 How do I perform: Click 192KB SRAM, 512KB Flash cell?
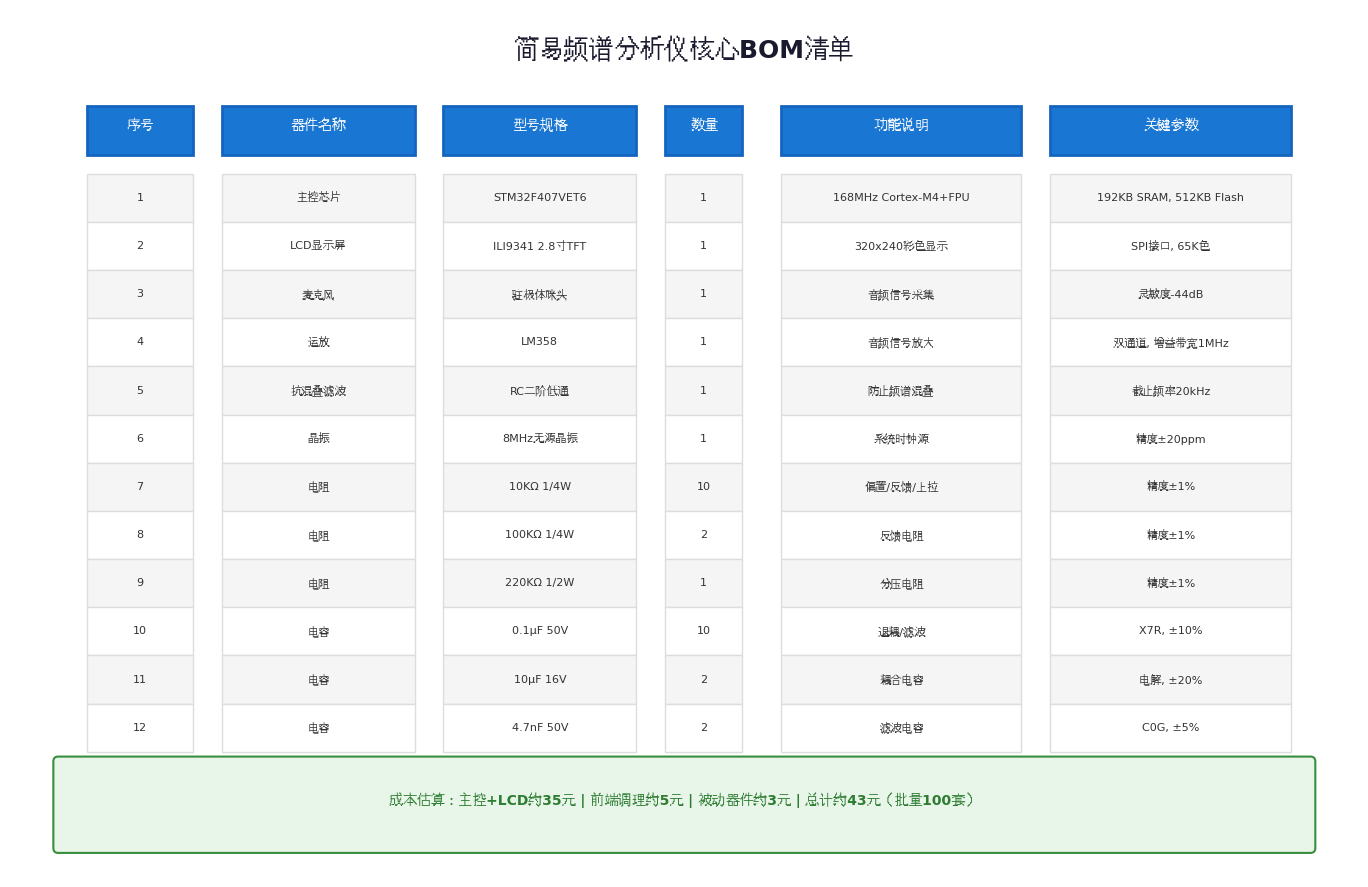coord(1171,198)
